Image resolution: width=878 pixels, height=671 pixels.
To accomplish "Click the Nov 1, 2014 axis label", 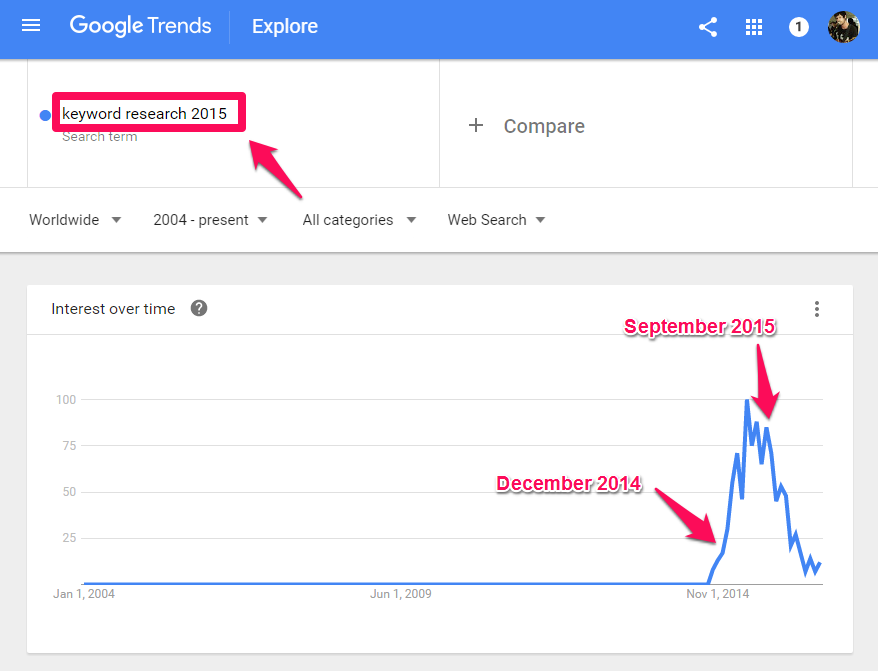I will pos(717,594).
